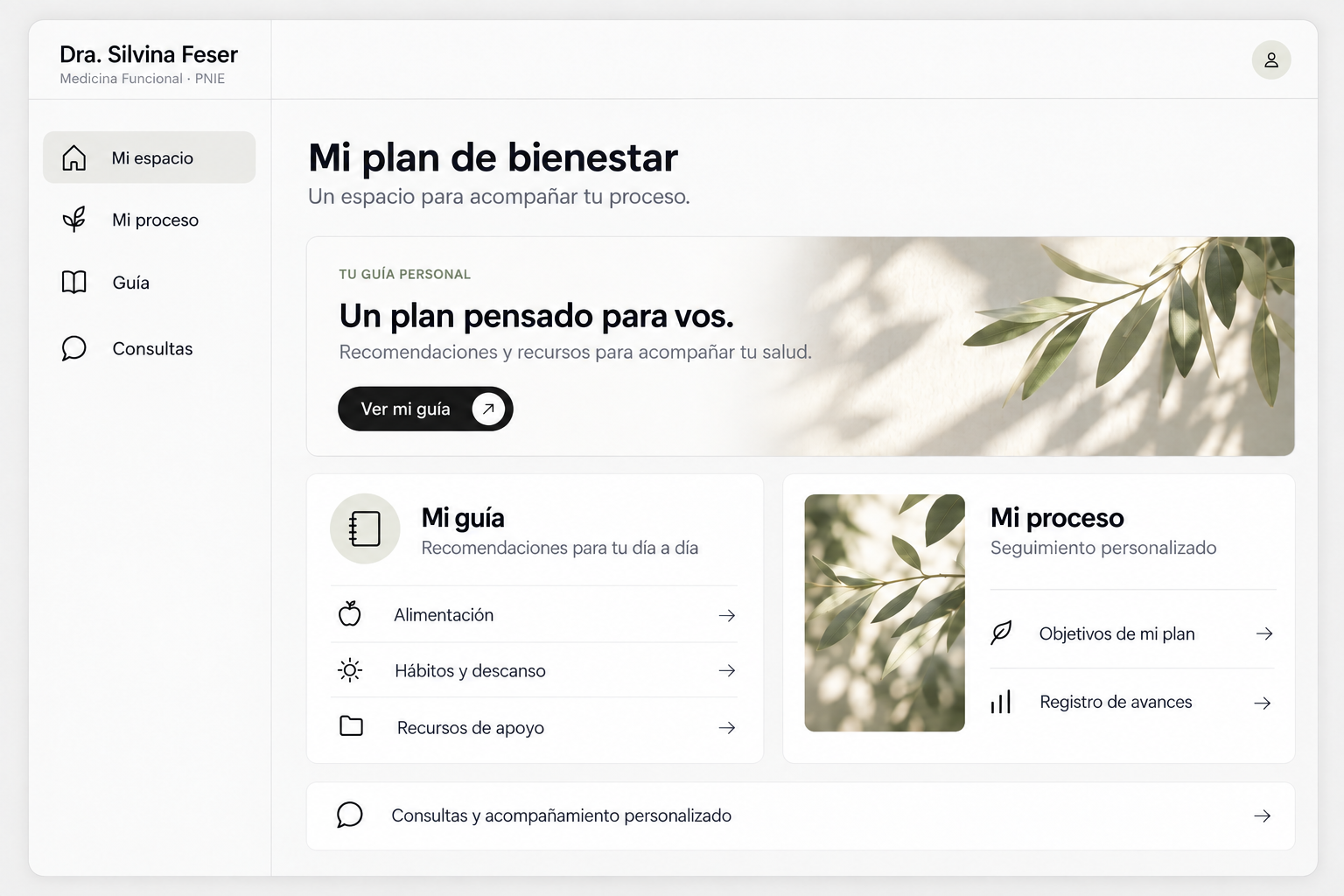
Task: Click the home icon beside Mi espacio
Action: click(x=74, y=157)
